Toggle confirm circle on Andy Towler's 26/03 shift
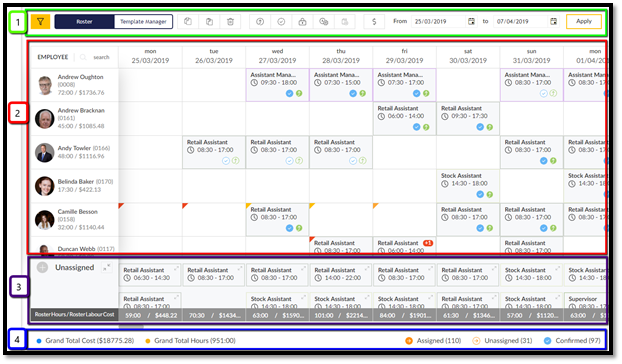This screenshot has width=622, height=364. pyautogui.click(x=226, y=161)
